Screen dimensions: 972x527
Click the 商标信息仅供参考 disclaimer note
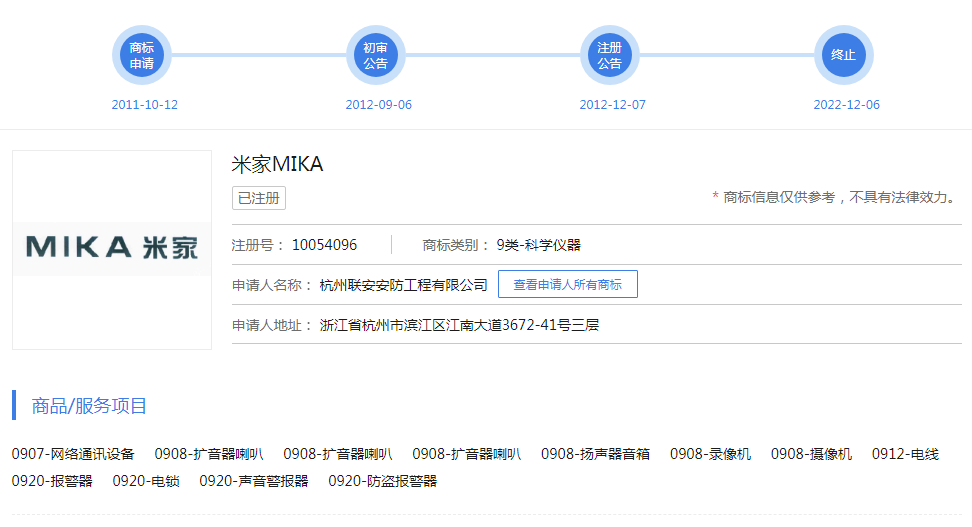click(x=834, y=197)
